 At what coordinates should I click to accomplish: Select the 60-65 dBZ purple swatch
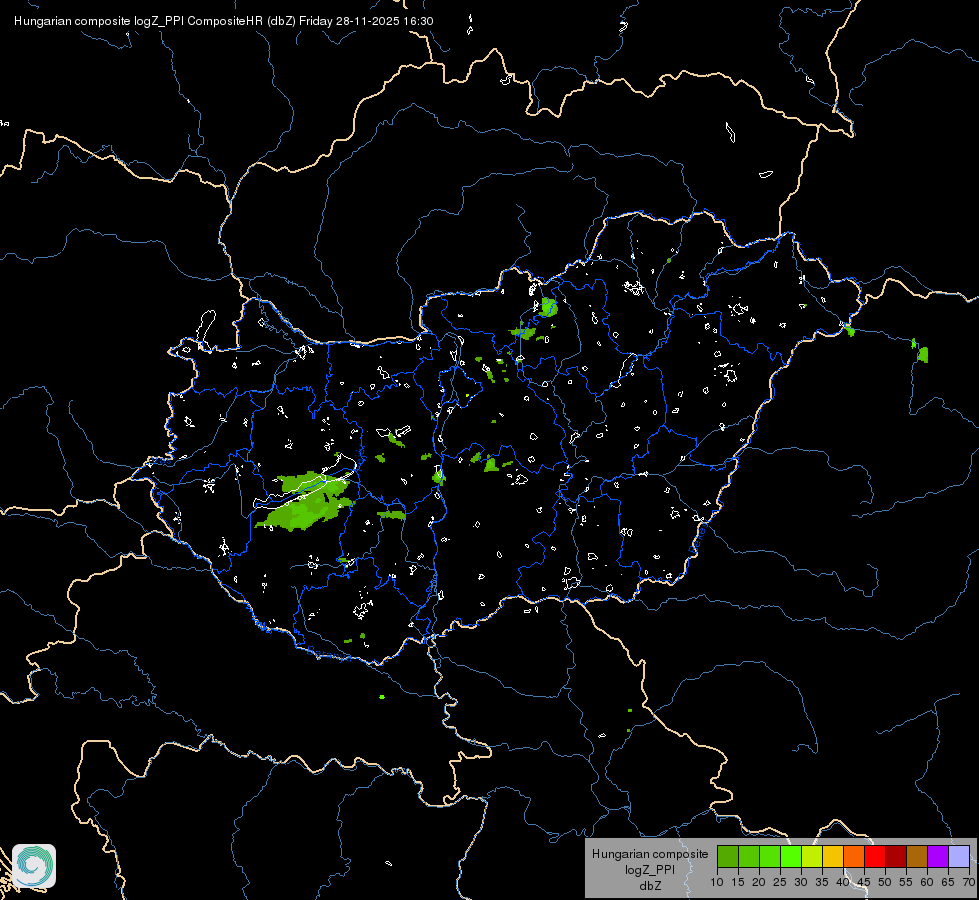click(938, 856)
